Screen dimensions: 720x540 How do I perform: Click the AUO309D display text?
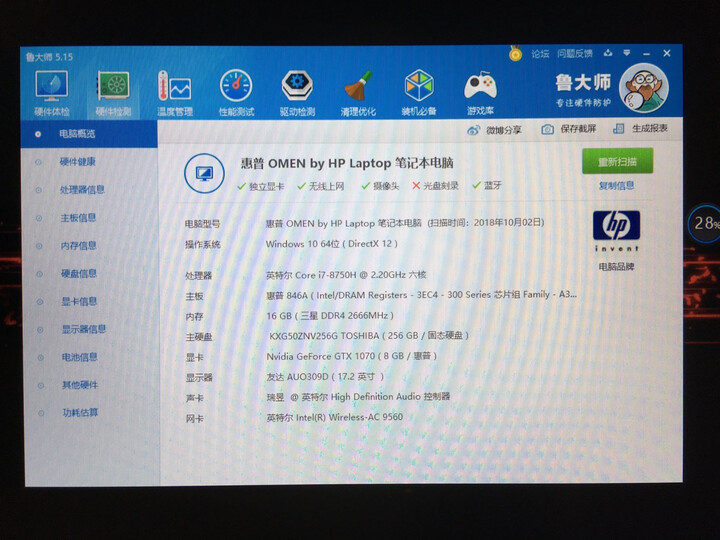(x=325, y=377)
